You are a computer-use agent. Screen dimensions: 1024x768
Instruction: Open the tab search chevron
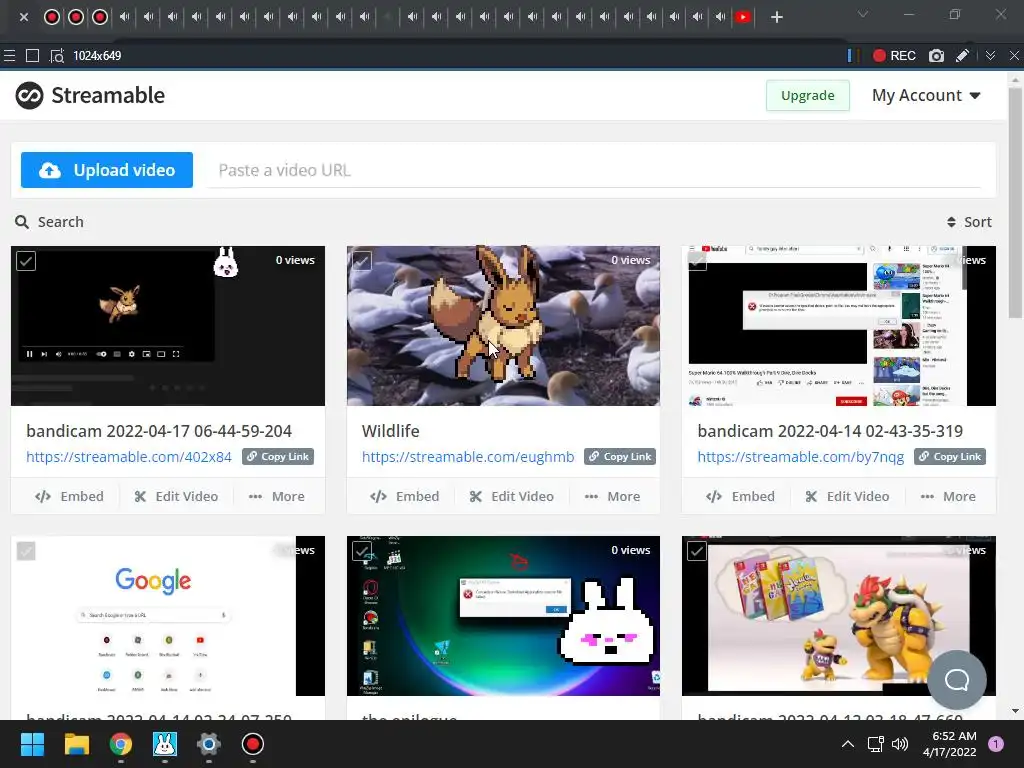pos(863,14)
